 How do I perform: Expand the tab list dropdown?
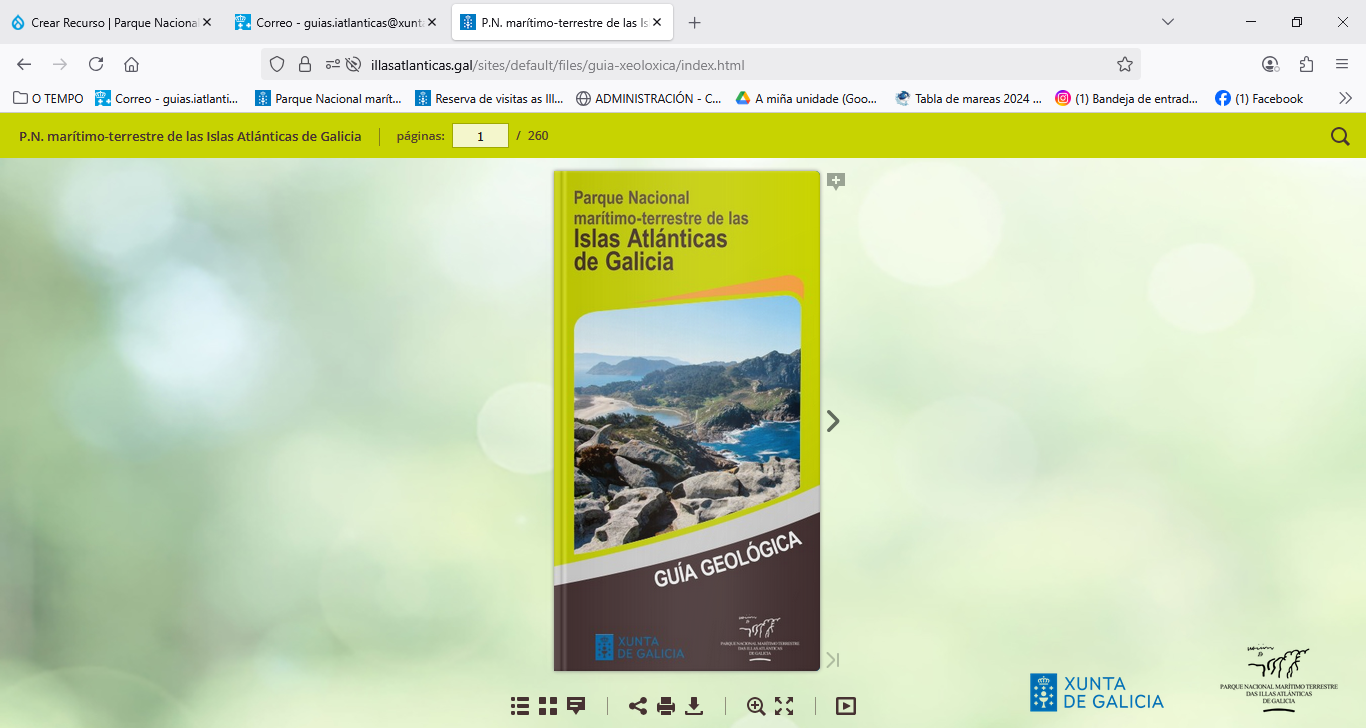click(x=1168, y=21)
